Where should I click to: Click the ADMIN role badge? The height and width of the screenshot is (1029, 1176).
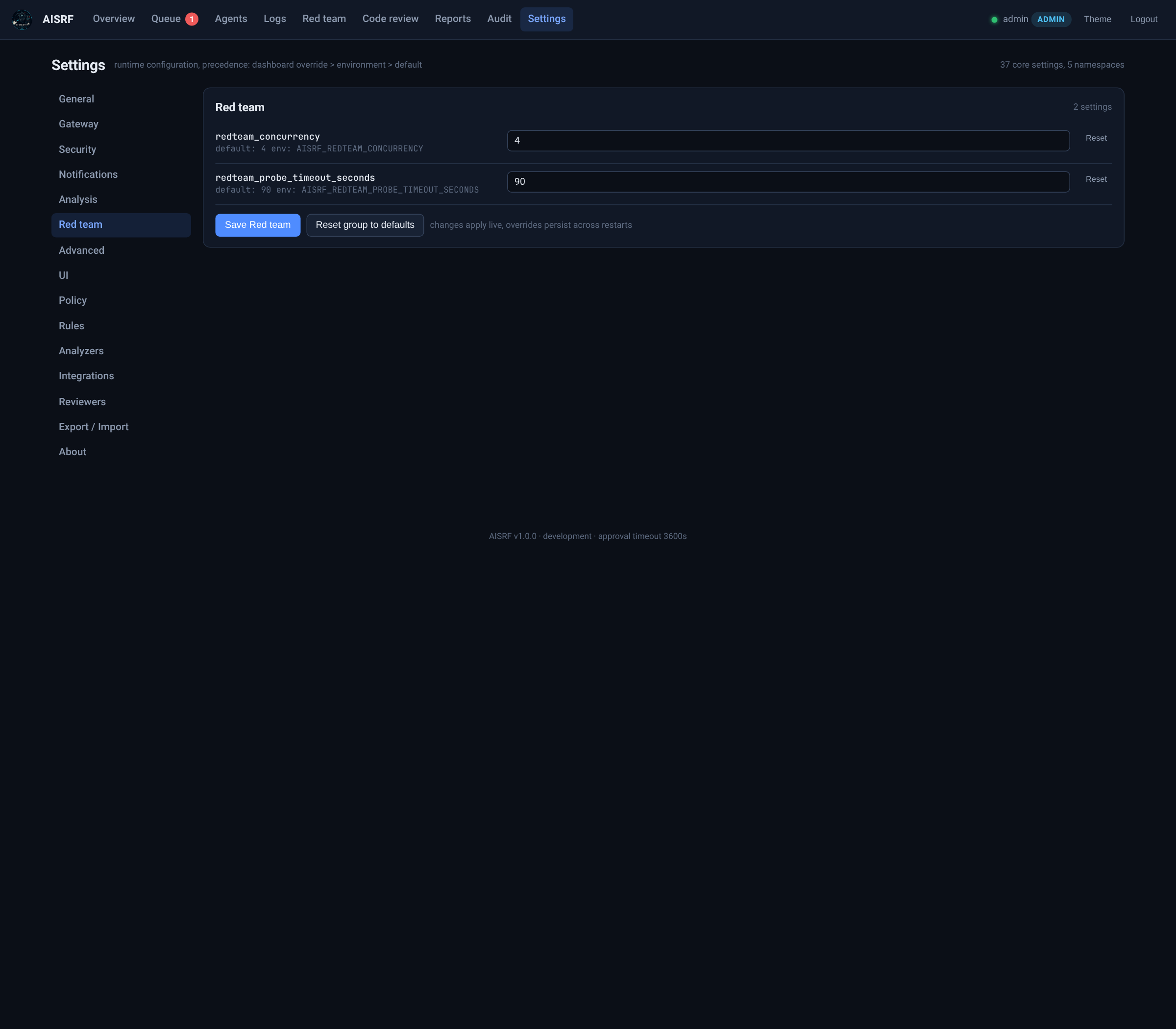(x=1051, y=20)
